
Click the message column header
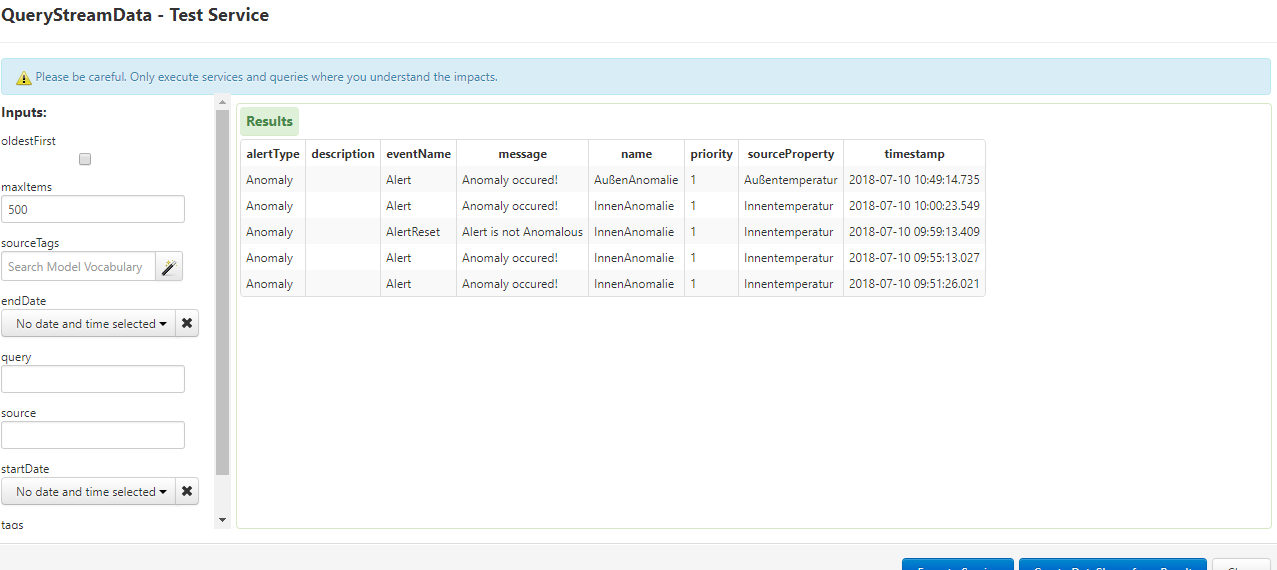click(x=523, y=154)
